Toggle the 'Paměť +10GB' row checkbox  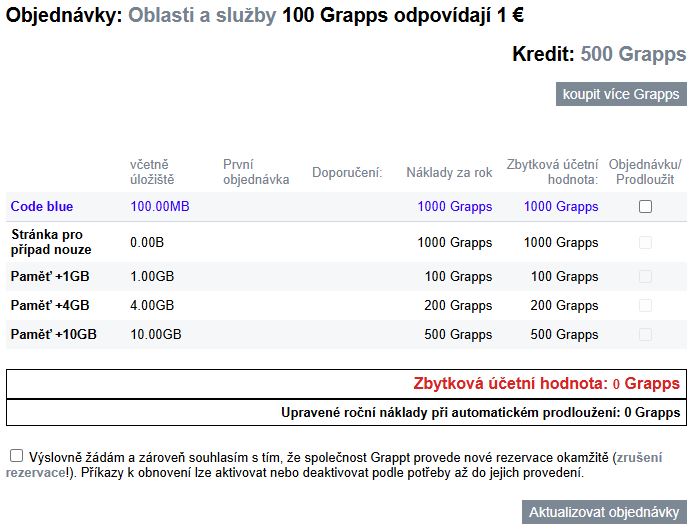click(x=645, y=334)
